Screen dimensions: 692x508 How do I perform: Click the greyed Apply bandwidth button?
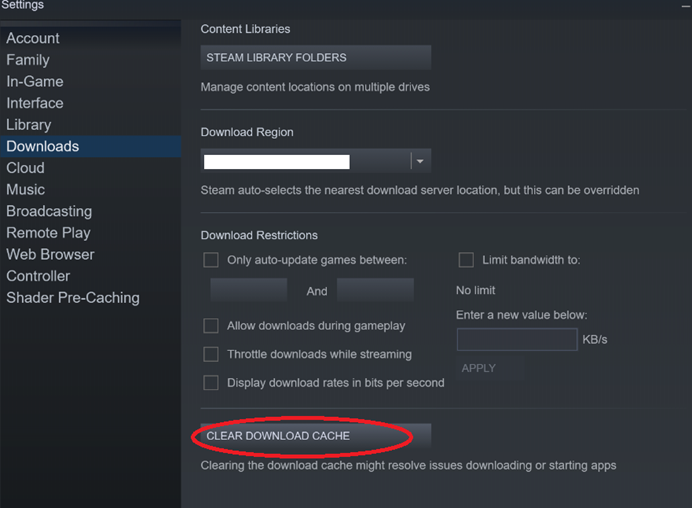coord(479,368)
